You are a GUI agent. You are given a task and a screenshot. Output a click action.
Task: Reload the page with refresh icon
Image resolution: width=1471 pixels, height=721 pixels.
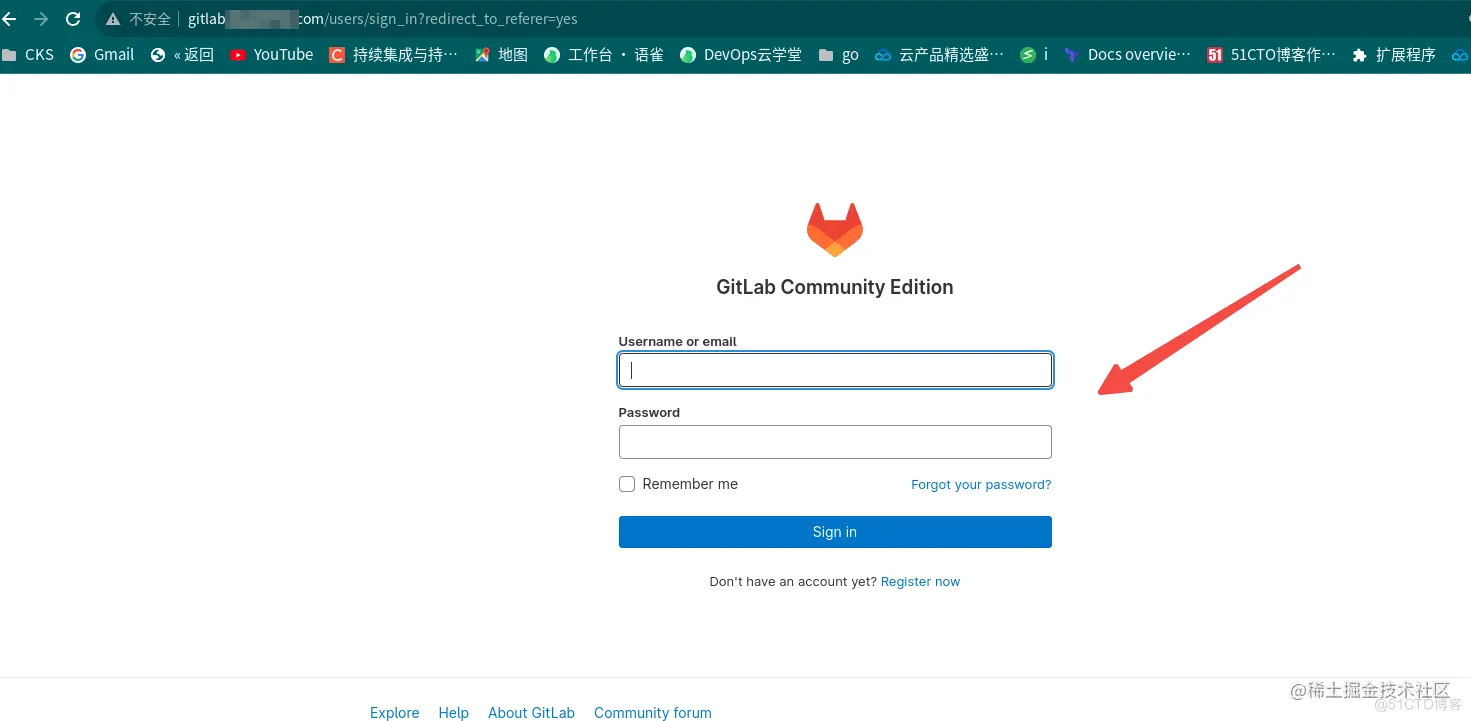[x=73, y=19]
